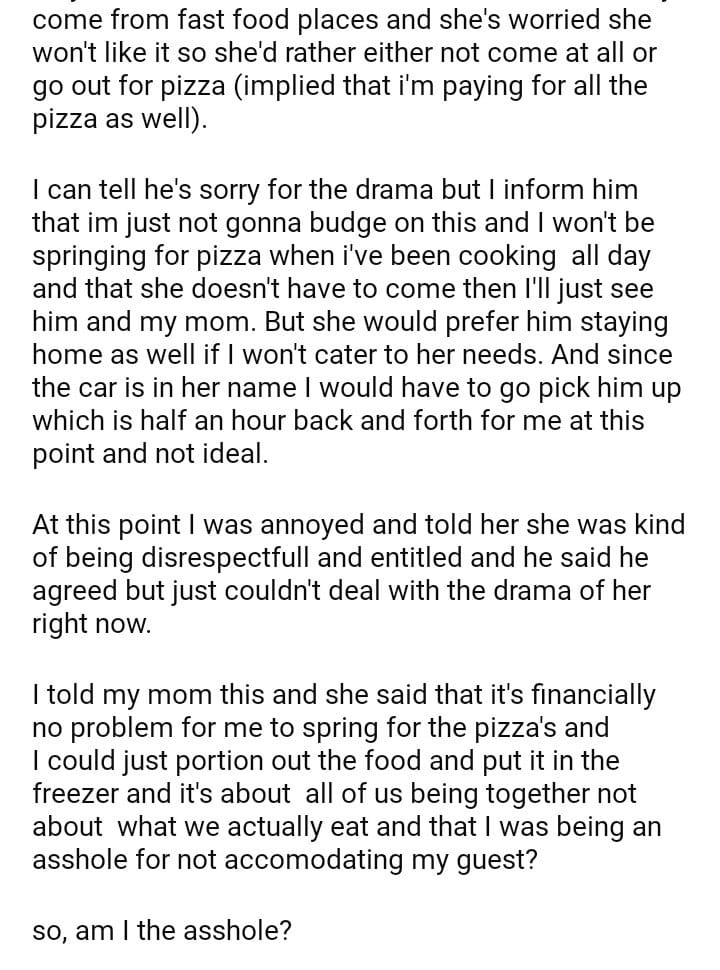
Task: Click the line starting "the car is in her name"
Action: (x=356, y=388)
